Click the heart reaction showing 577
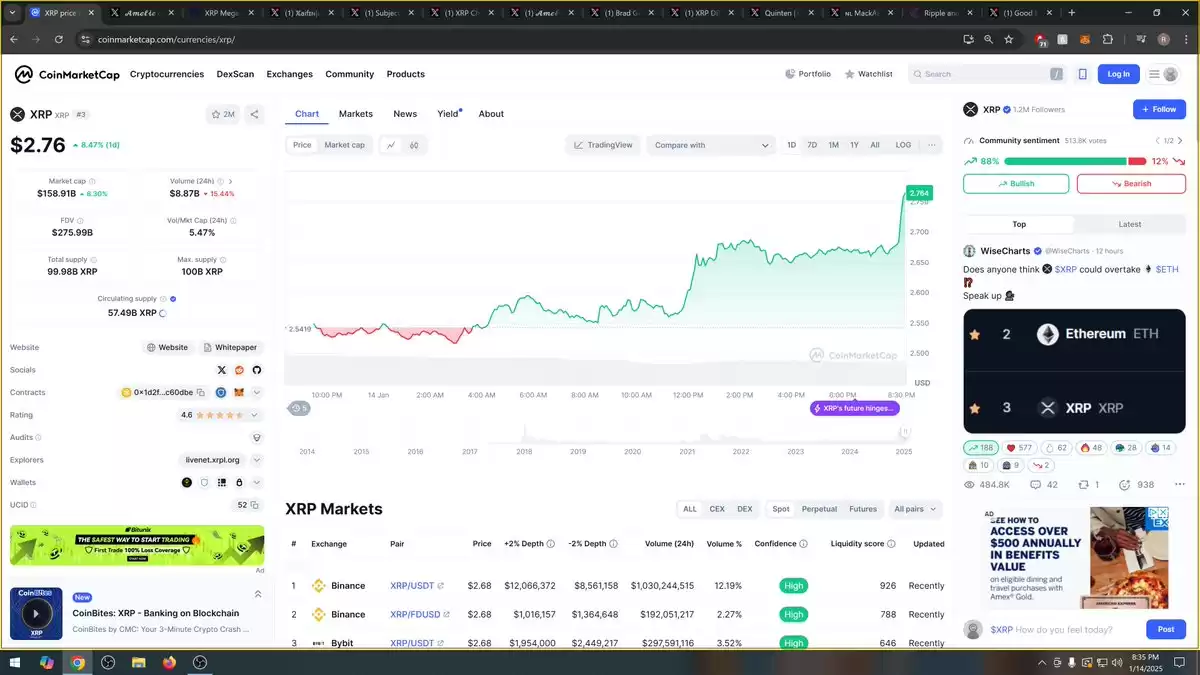 (1019, 448)
